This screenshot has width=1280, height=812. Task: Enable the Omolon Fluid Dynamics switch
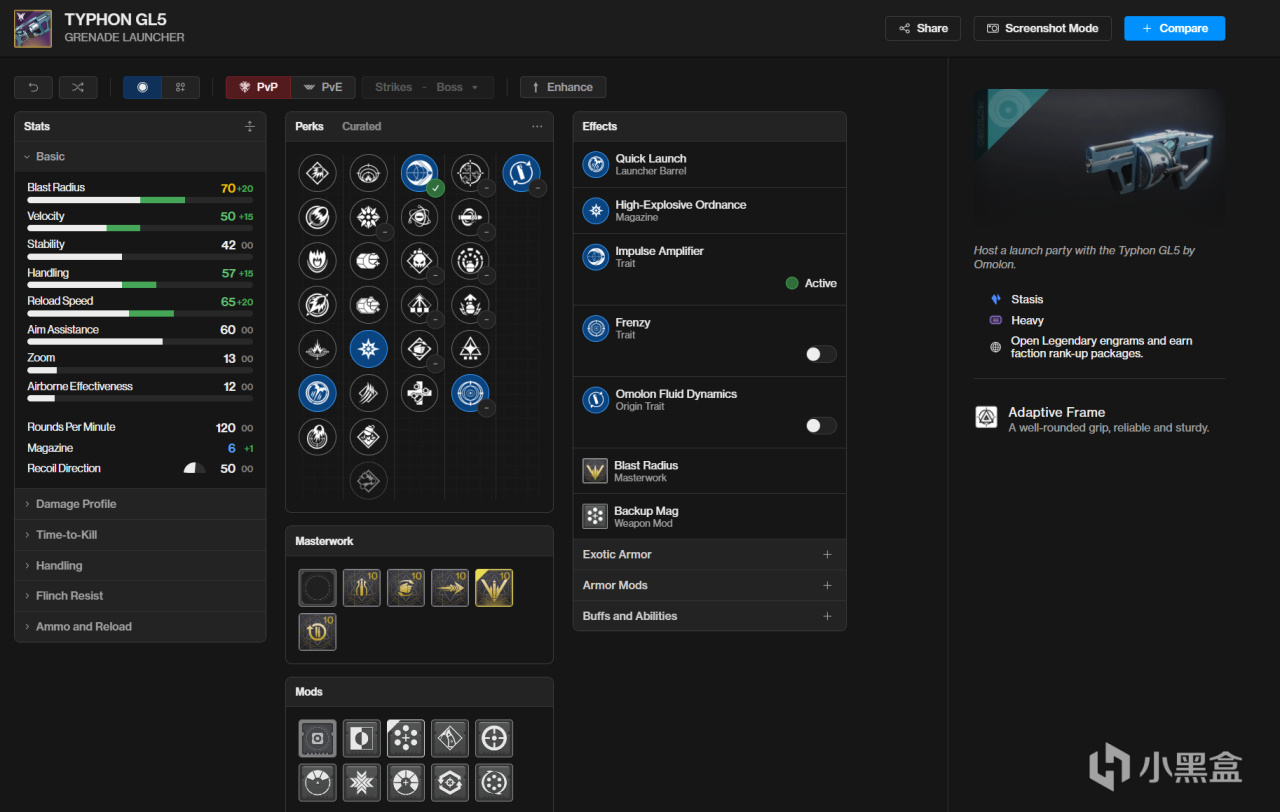point(821,425)
